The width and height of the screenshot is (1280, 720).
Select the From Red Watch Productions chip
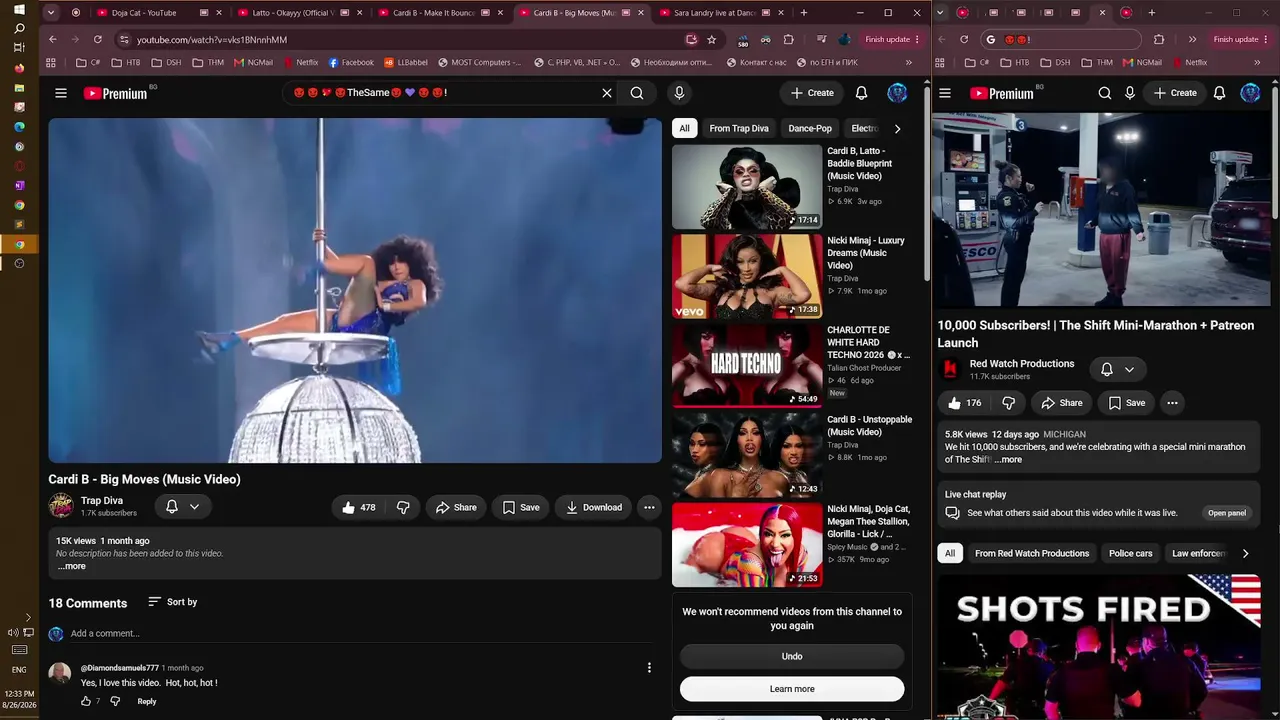(1032, 553)
